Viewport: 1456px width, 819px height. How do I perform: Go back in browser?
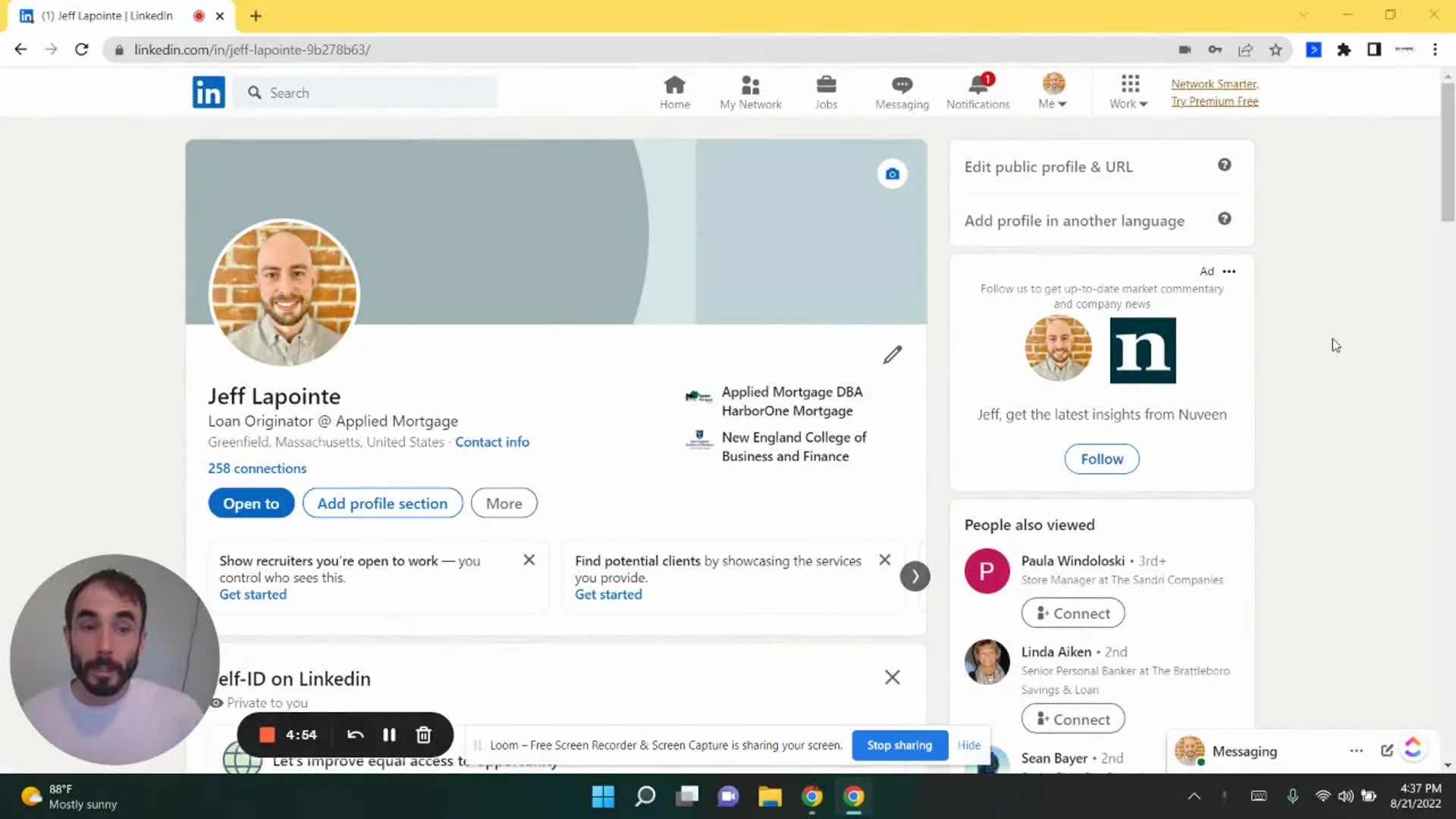pos(20,49)
